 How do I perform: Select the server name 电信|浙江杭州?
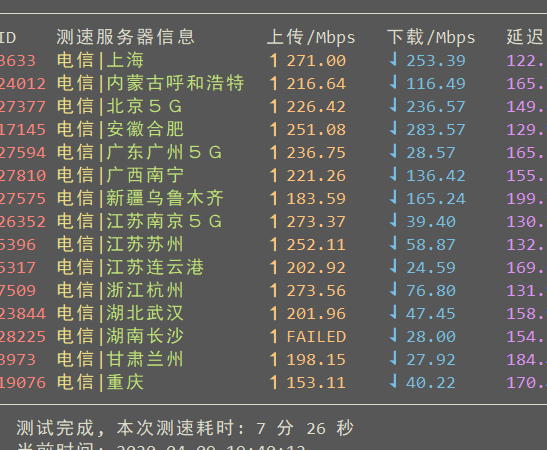[120, 291]
